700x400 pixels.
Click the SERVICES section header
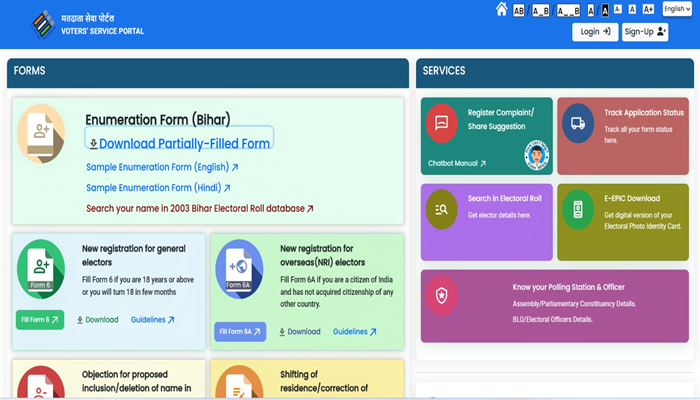555,72
